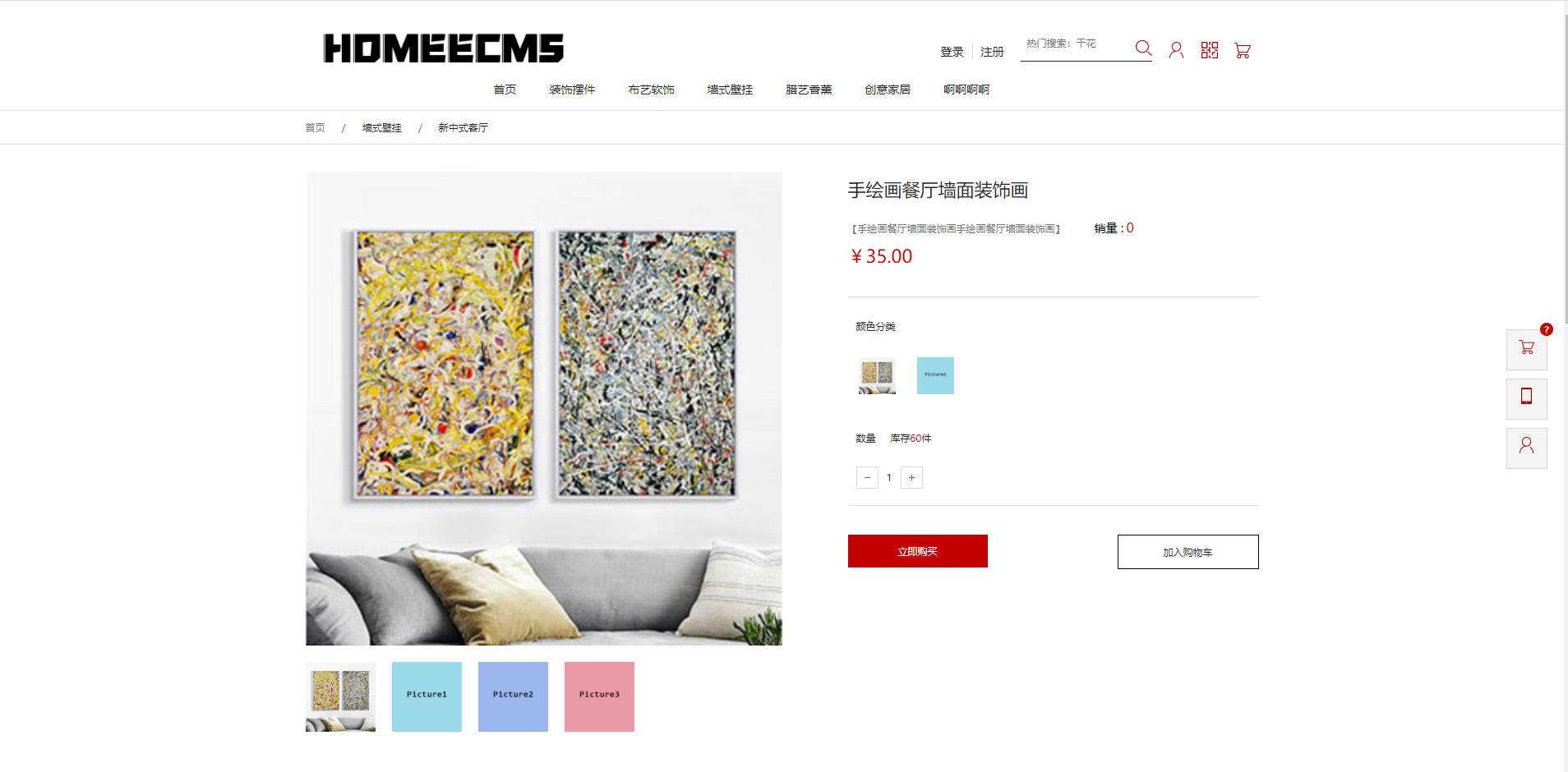This screenshot has height=772, width=1568.
Task: Click the floating sidebar mobile phone icon
Action: tap(1526, 398)
